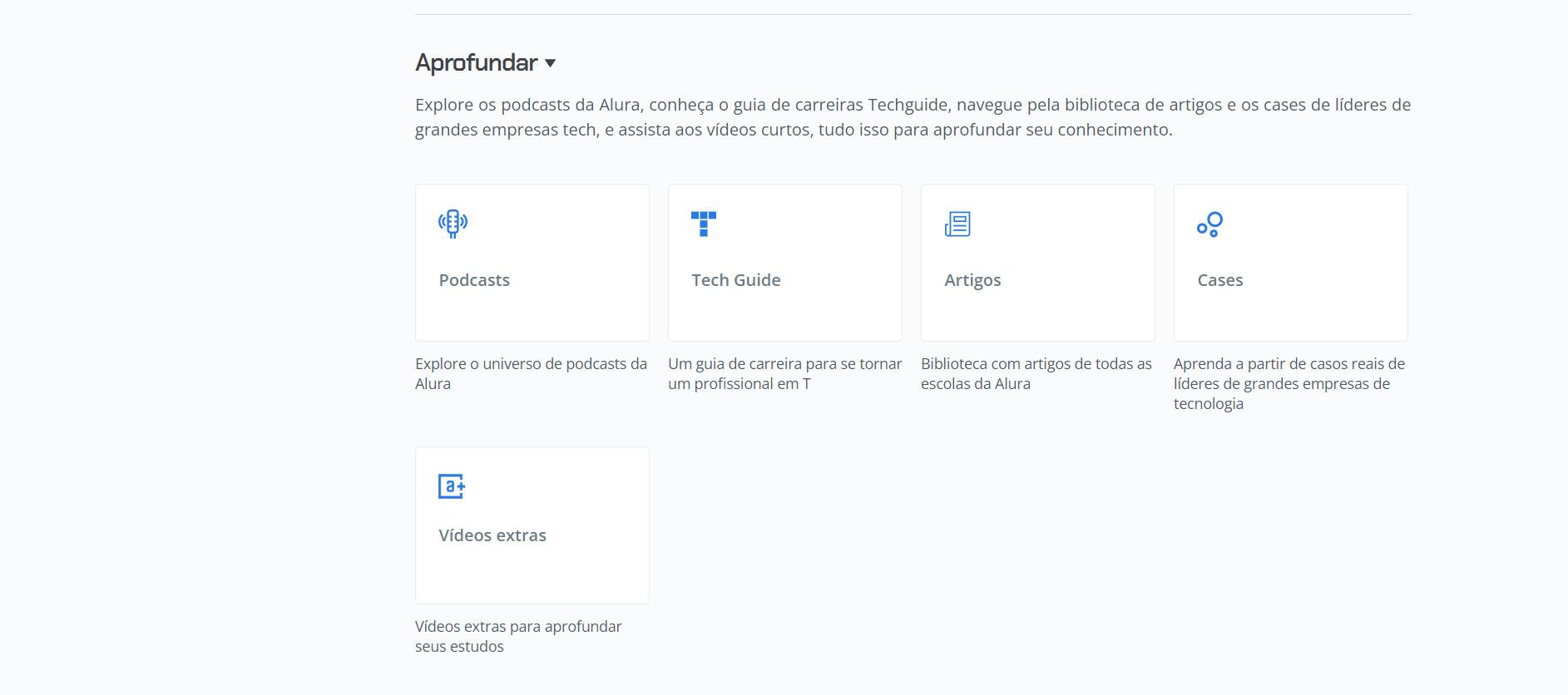1568x695 pixels.
Task: Click text 'Biblioteca com artigos de todas as'
Action: click(x=1036, y=364)
